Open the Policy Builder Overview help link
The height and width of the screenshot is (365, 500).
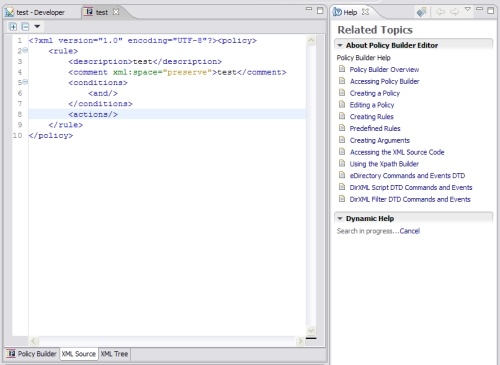384,69
